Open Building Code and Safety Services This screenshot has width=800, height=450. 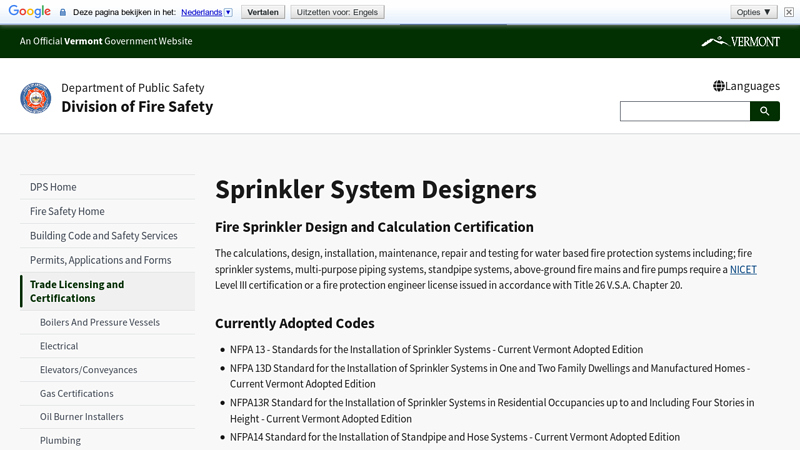pos(108,236)
